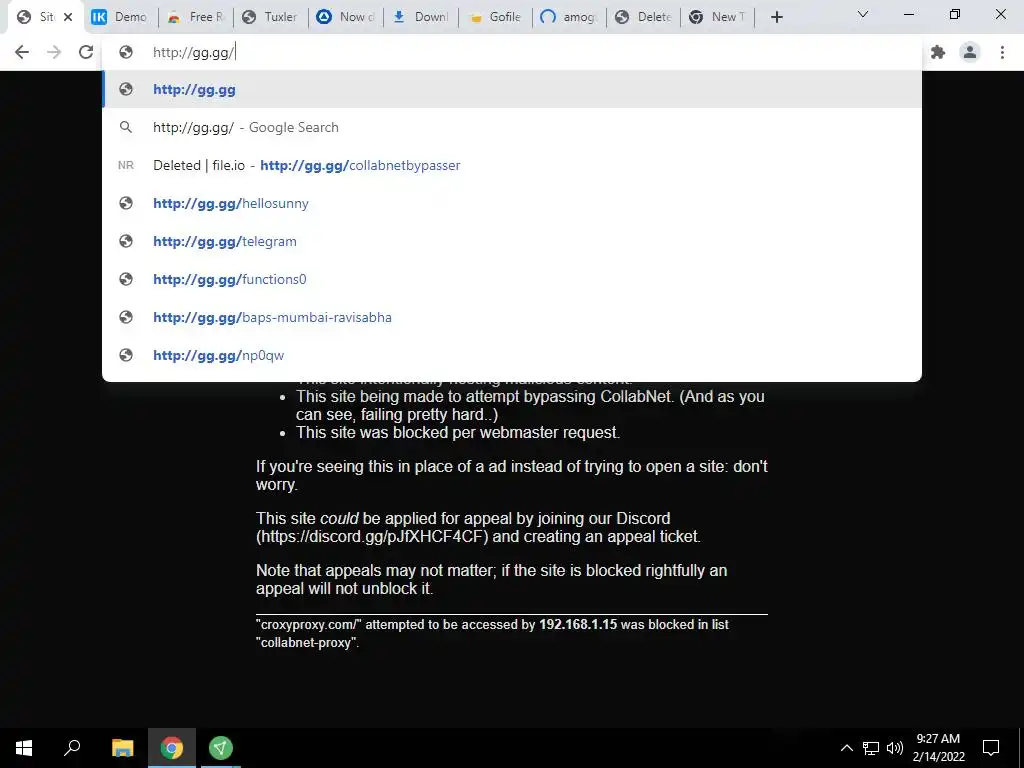Screen dimensions: 1024x768
Task: Open the network status tray icon
Action: [x=871, y=748]
